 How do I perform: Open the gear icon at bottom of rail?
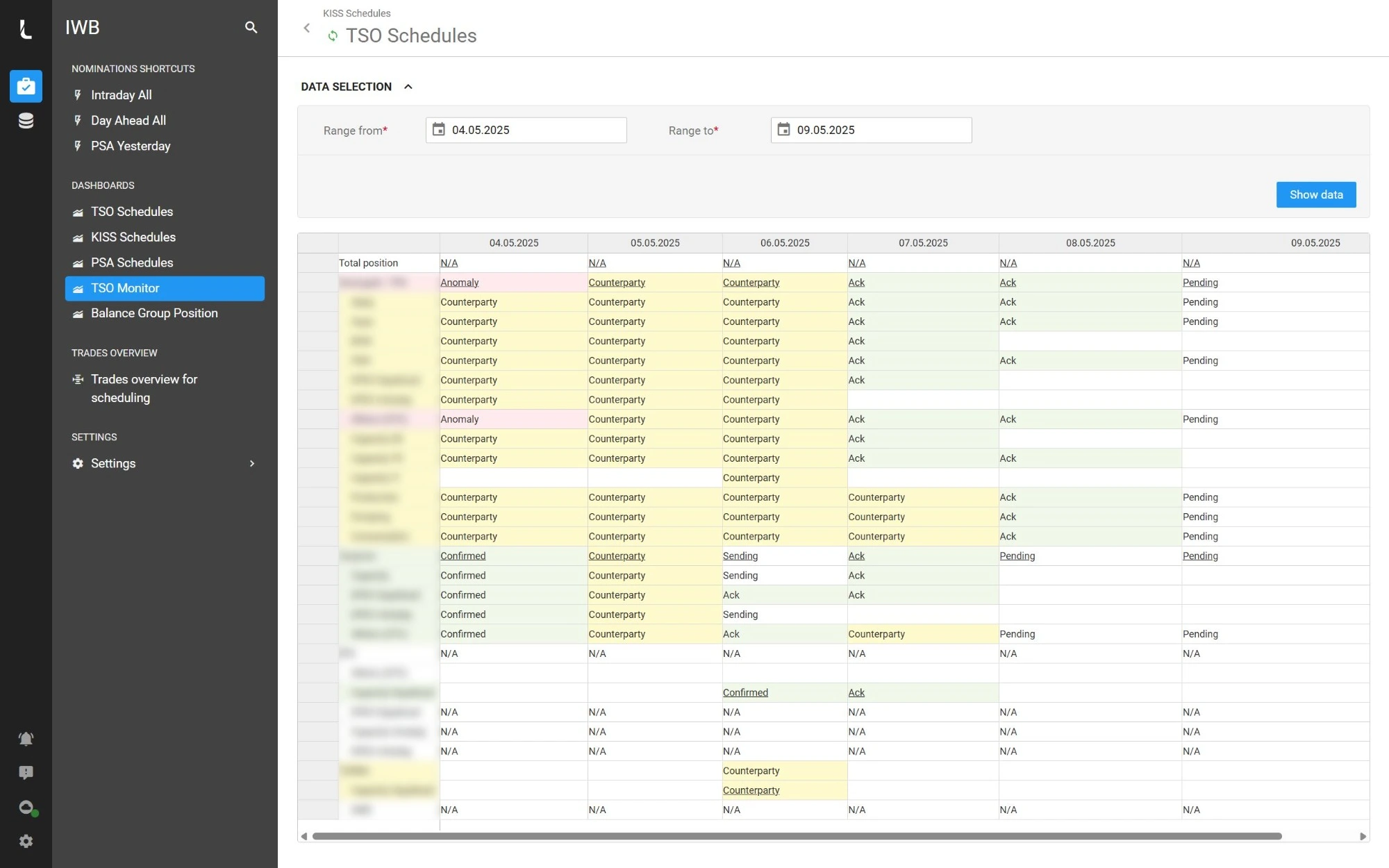(x=26, y=842)
